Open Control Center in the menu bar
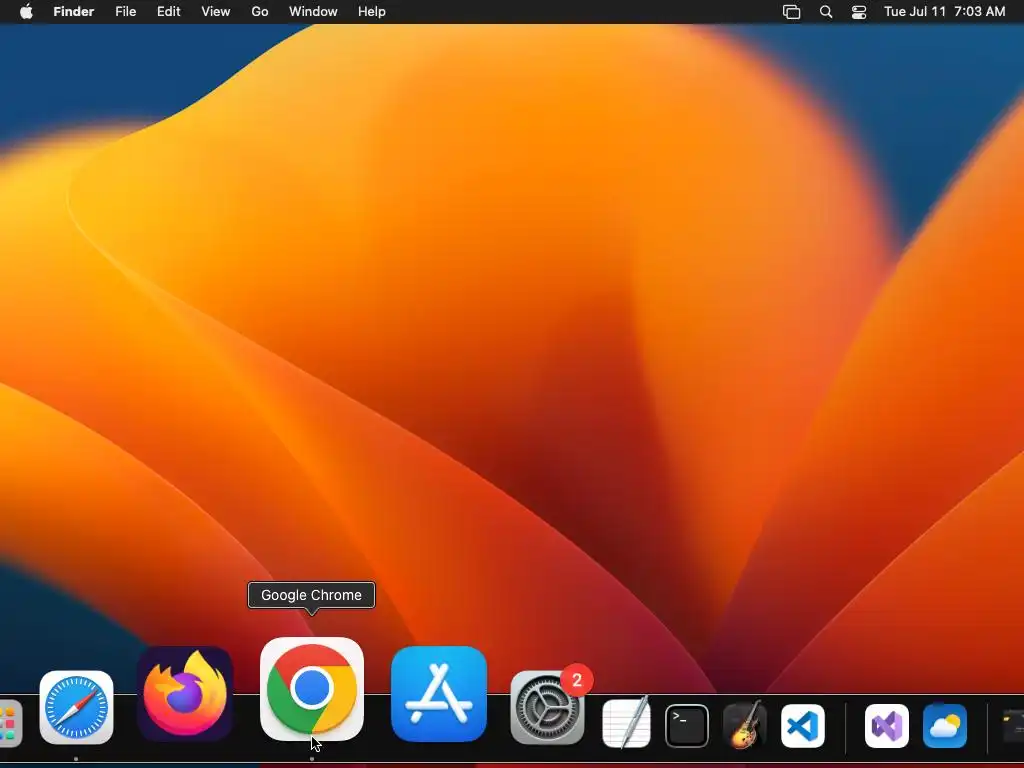Viewport: 1024px width, 768px height. pyautogui.click(x=859, y=12)
